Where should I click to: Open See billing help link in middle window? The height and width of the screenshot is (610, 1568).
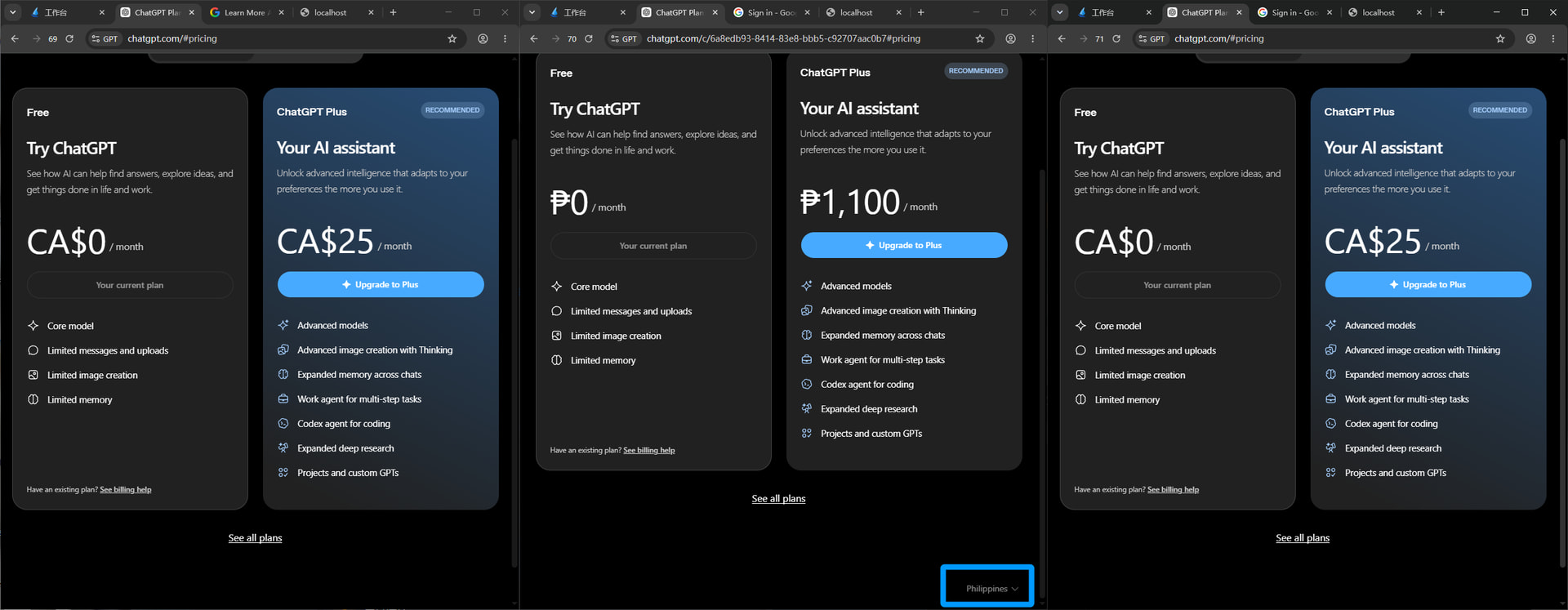[x=649, y=451]
